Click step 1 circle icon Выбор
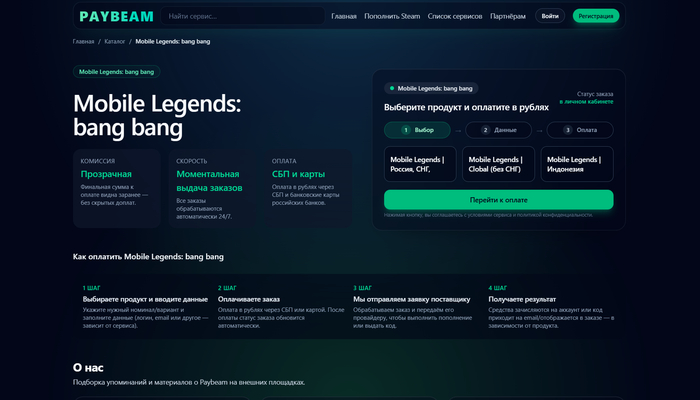Image resolution: width=700 pixels, height=400 pixels. (405, 130)
